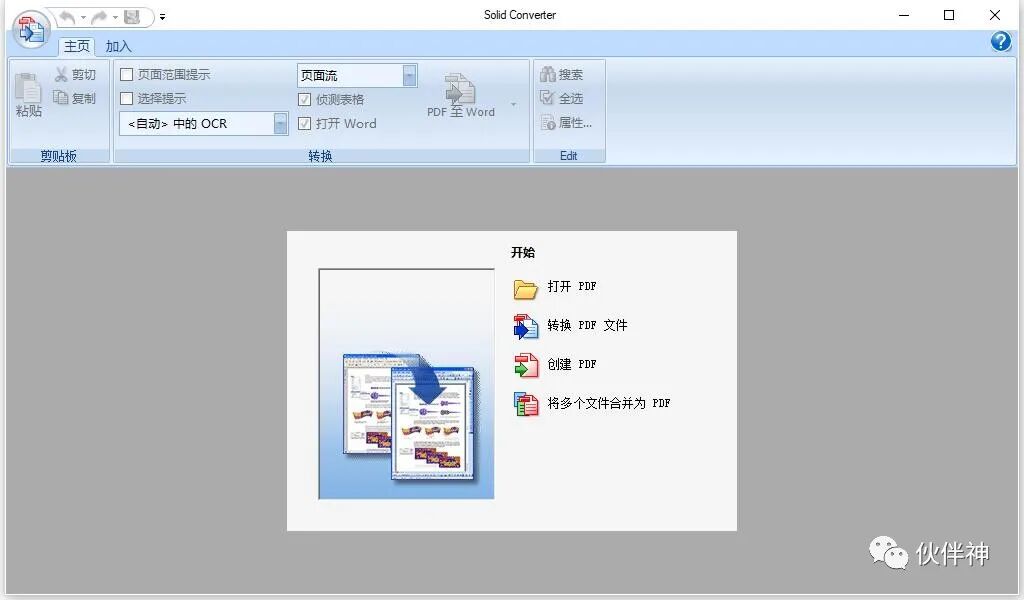
Task: Select the 主页 ribbon tab
Action: pyautogui.click(x=76, y=45)
